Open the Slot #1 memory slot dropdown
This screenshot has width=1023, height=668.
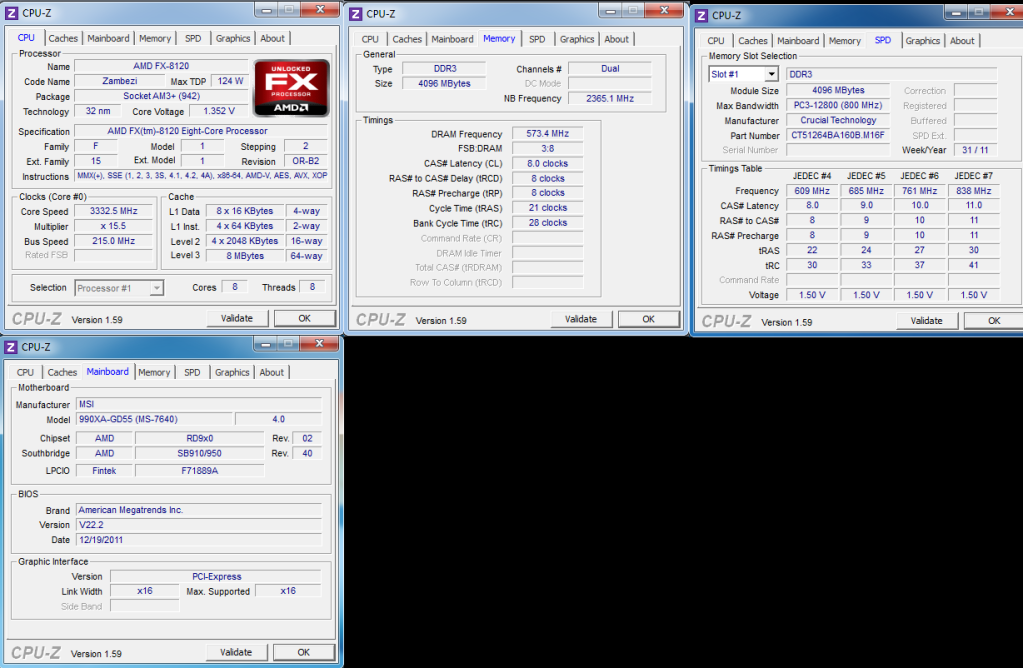click(771, 74)
